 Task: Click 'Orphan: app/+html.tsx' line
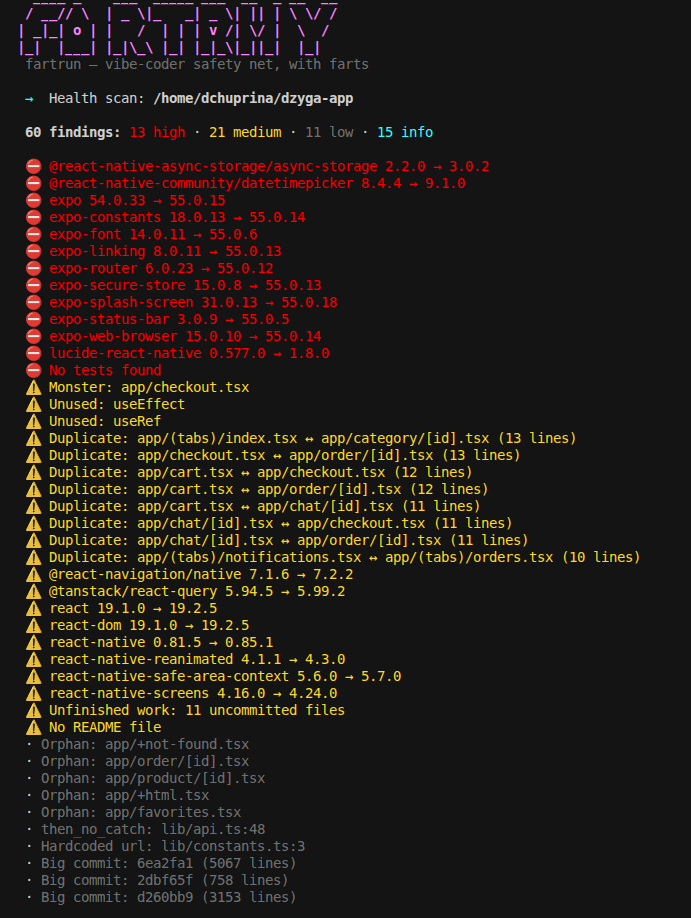[125, 795]
